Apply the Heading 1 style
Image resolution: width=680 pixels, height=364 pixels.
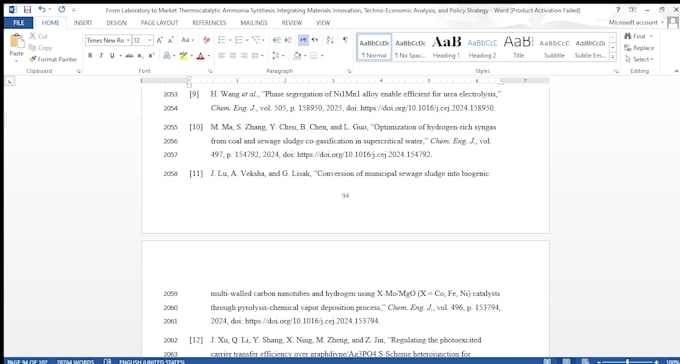(446, 47)
